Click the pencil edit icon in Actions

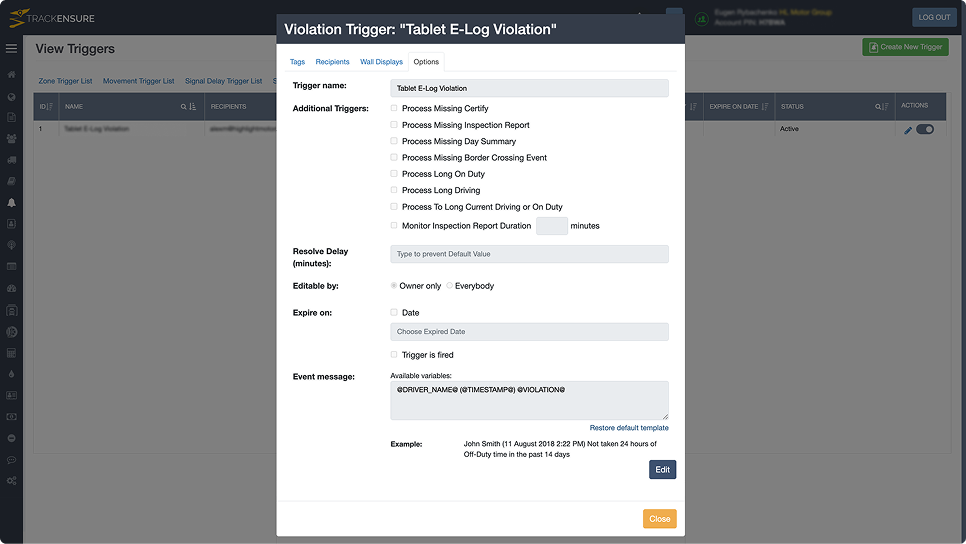(907, 130)
